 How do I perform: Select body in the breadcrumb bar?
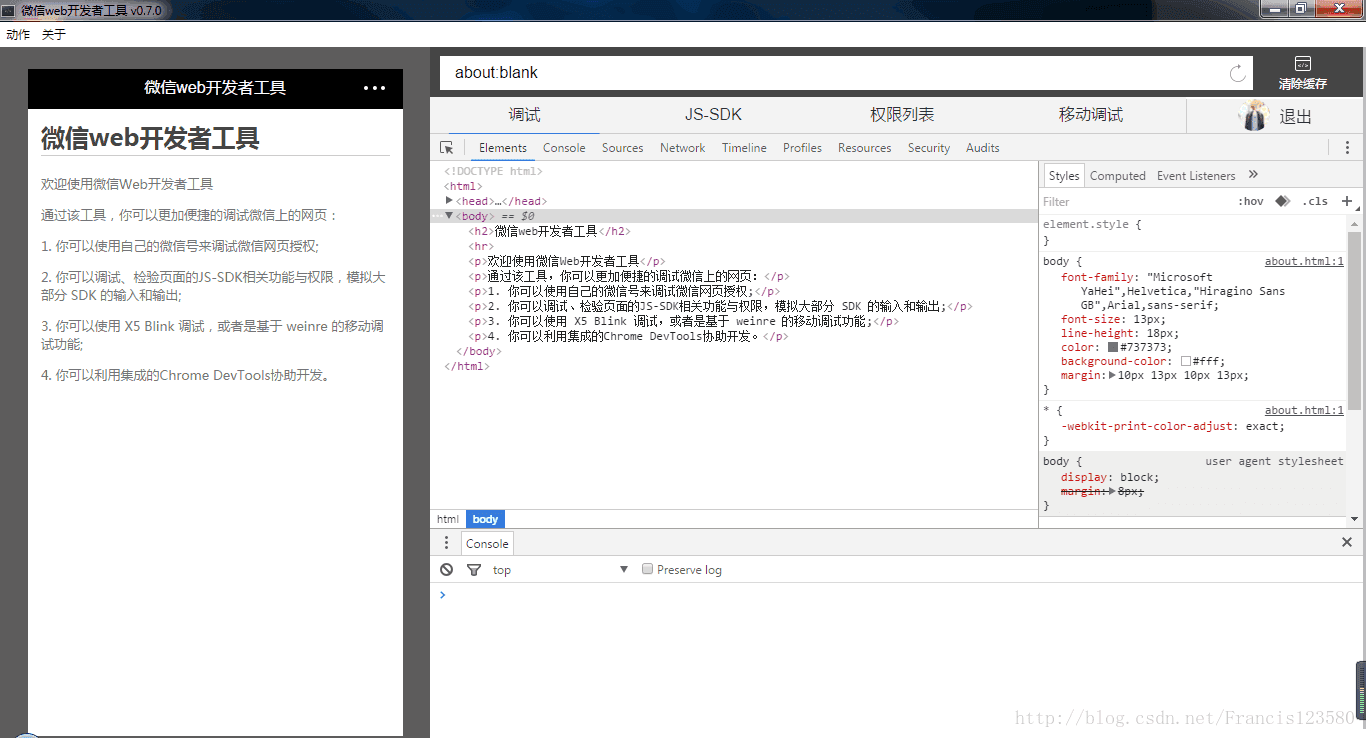click(x=485, y=519)
